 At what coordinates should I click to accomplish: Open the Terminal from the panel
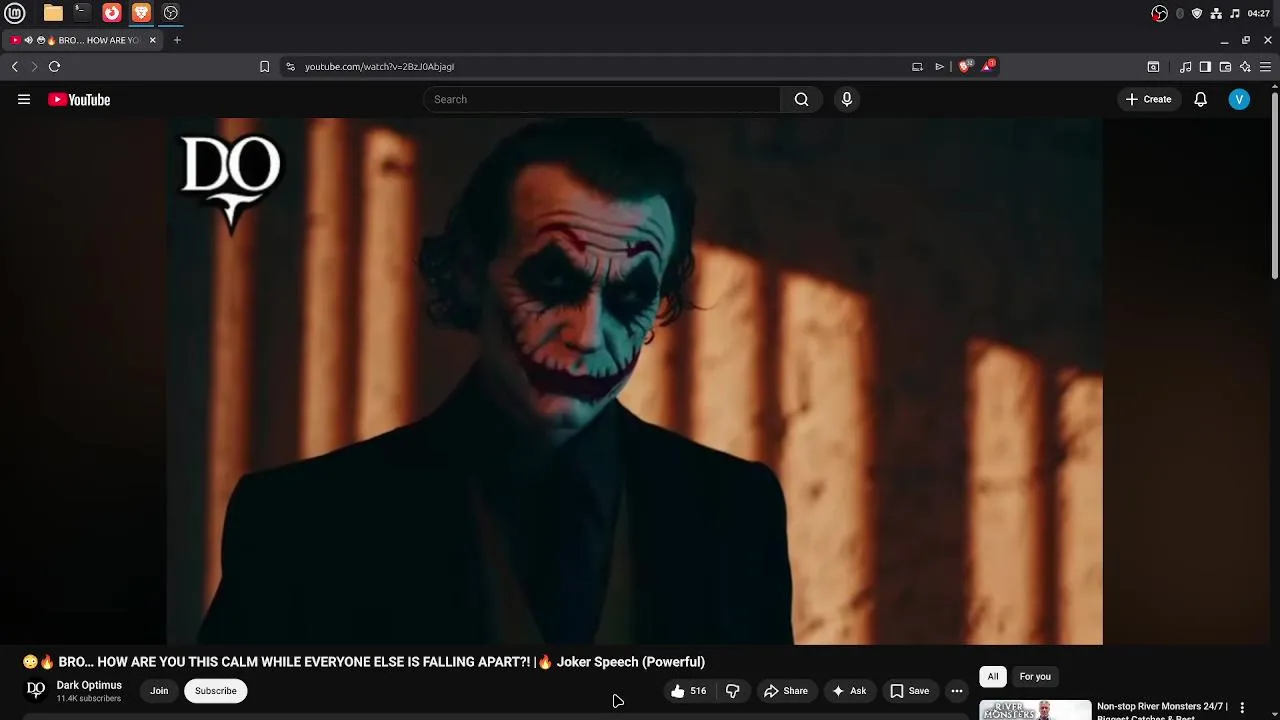click(82, 13)
